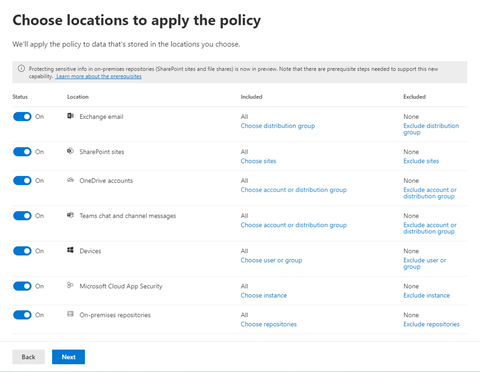480x372 pixels.
Task: Disable the Devices location toggle
Action: (22, 251)
